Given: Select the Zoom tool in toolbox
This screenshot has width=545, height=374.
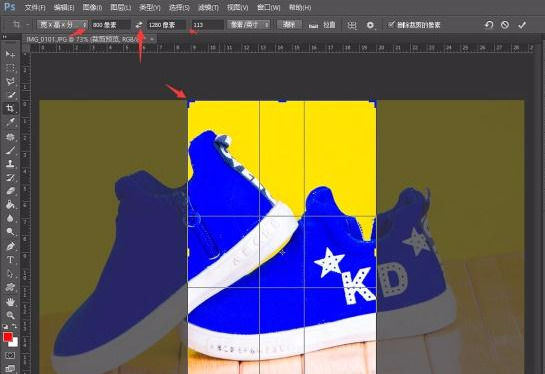Looking at the screenshot, I should 10,315.
